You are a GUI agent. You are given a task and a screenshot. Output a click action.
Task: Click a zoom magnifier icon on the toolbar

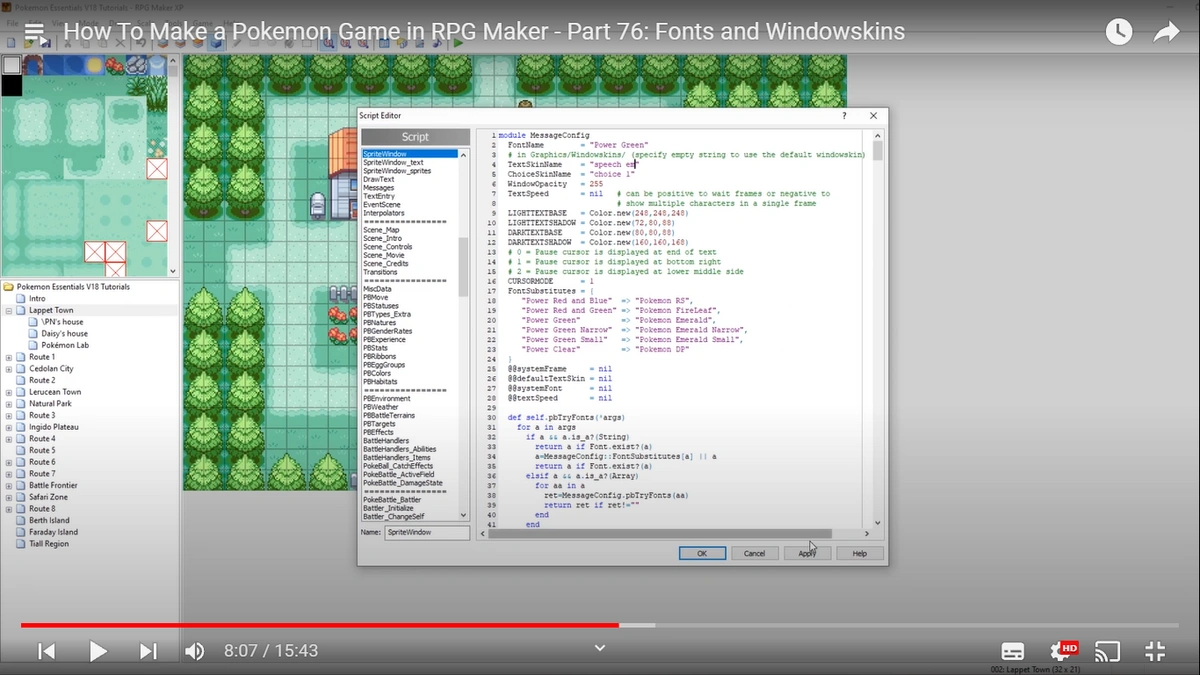point(328,43)
